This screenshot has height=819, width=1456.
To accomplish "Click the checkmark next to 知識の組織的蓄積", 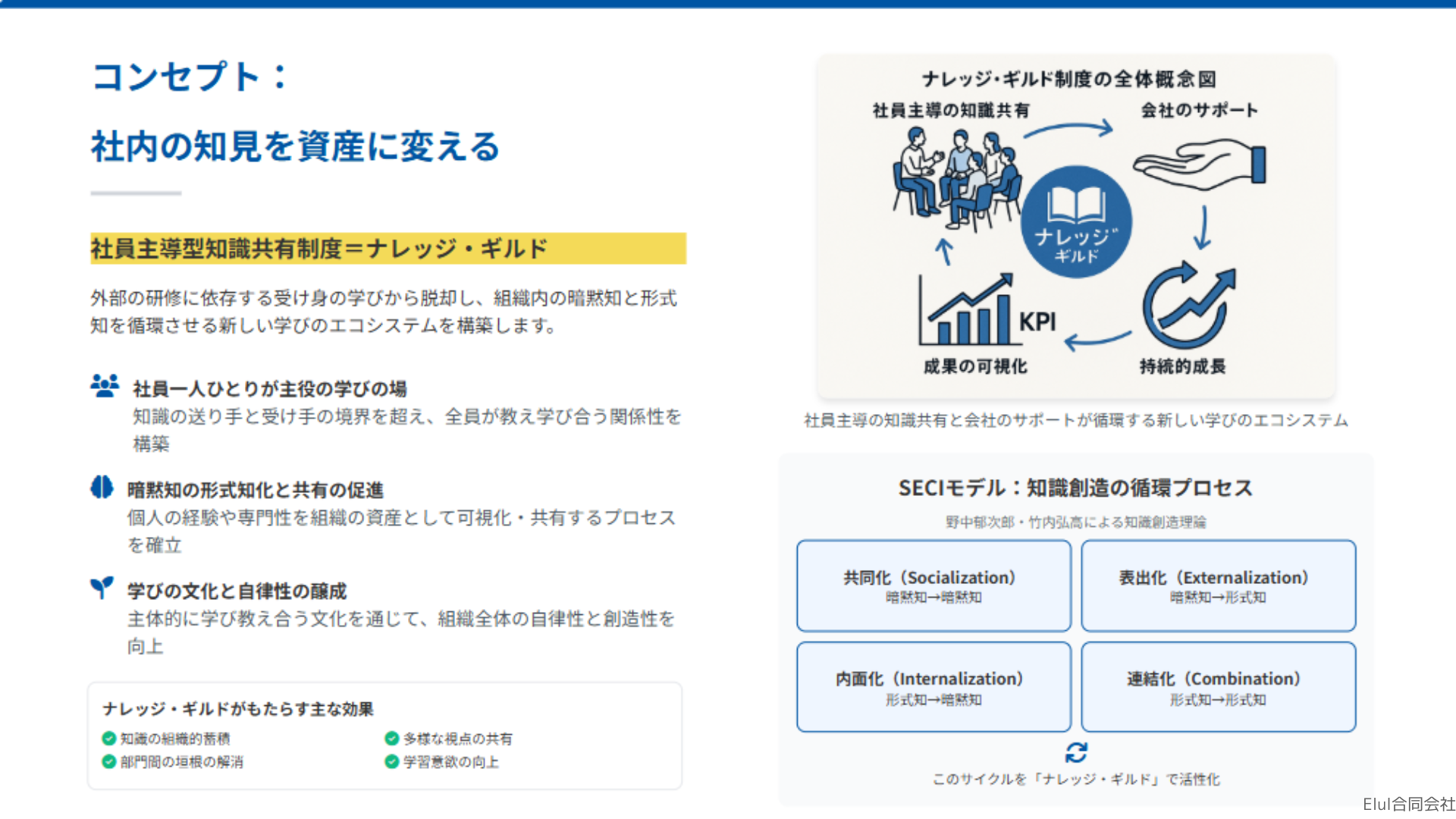I will pyautogui.click(x=109, y=738).
